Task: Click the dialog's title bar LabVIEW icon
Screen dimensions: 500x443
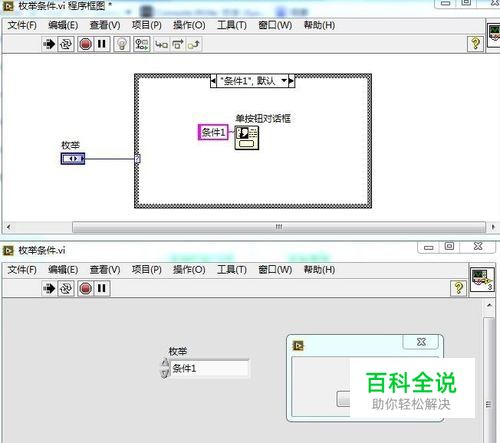Action: pyautogui.click(x=298, y=346)
